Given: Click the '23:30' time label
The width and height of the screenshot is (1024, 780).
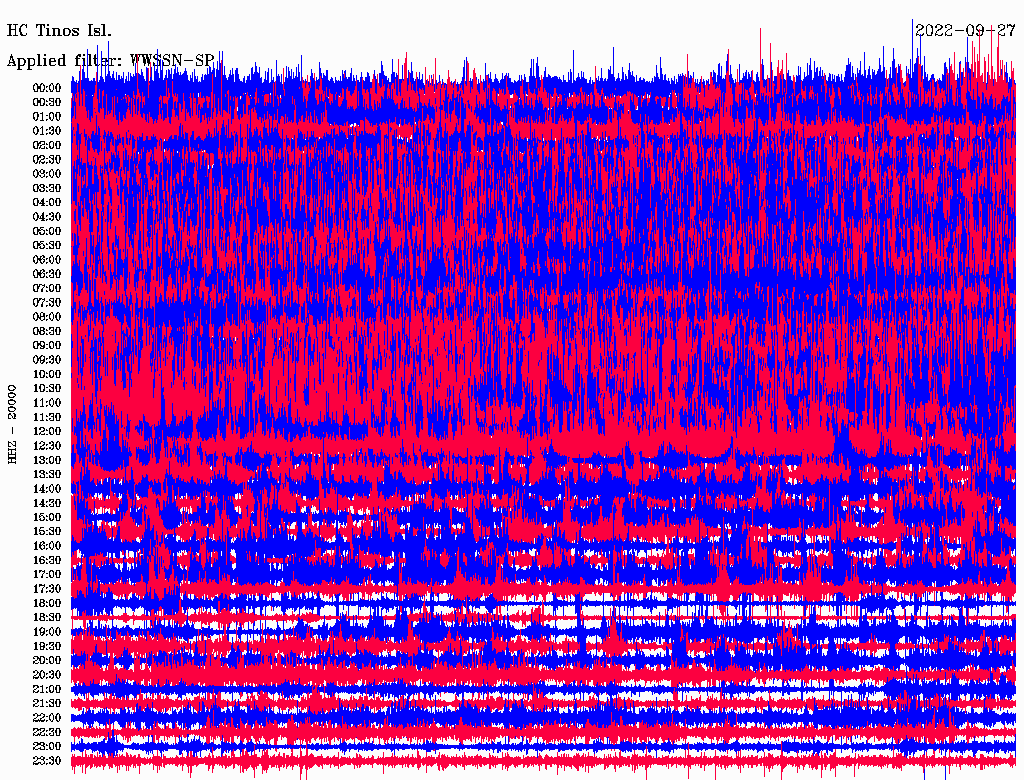Looking at the screenshot, I should tap(47, 761).
